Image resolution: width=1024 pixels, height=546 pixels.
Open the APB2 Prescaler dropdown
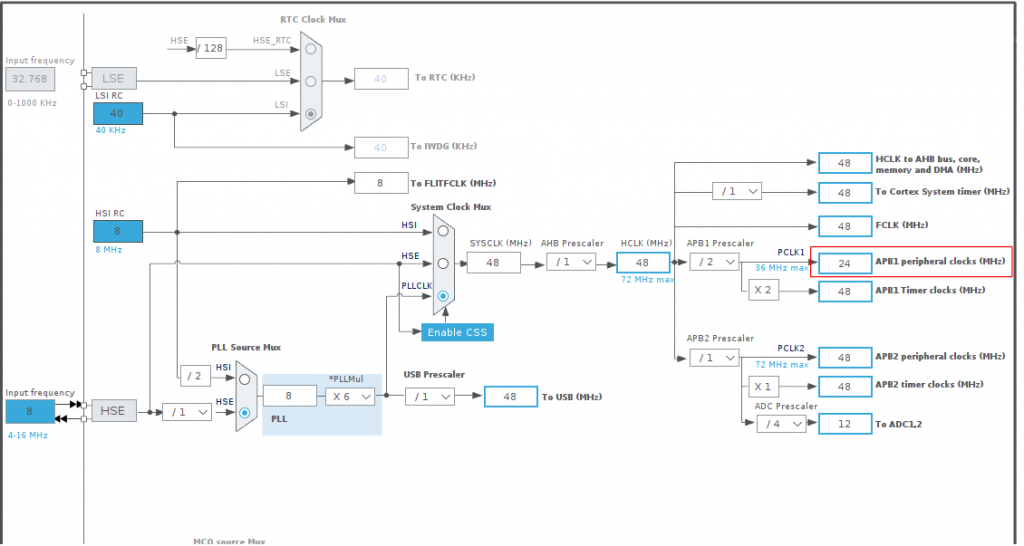click(714, 358)
